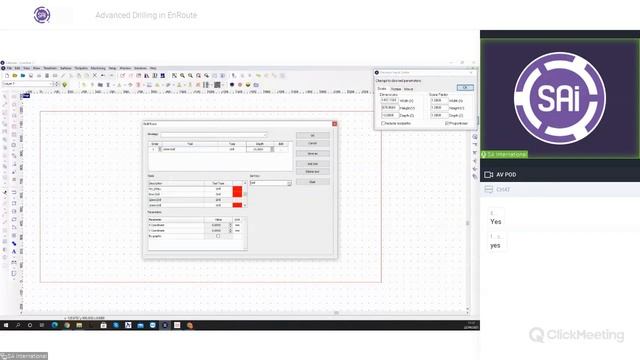This screenshot has height=360, width=640.
Task: Open Chrome from taskbar
Action: coord(67,325)
